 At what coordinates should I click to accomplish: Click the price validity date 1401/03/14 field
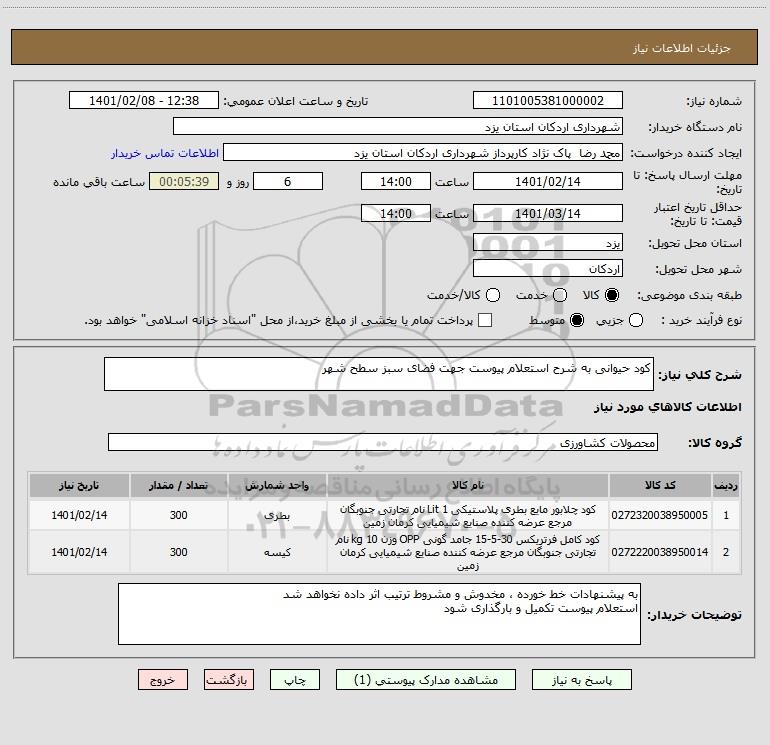(x=548, y=213)
